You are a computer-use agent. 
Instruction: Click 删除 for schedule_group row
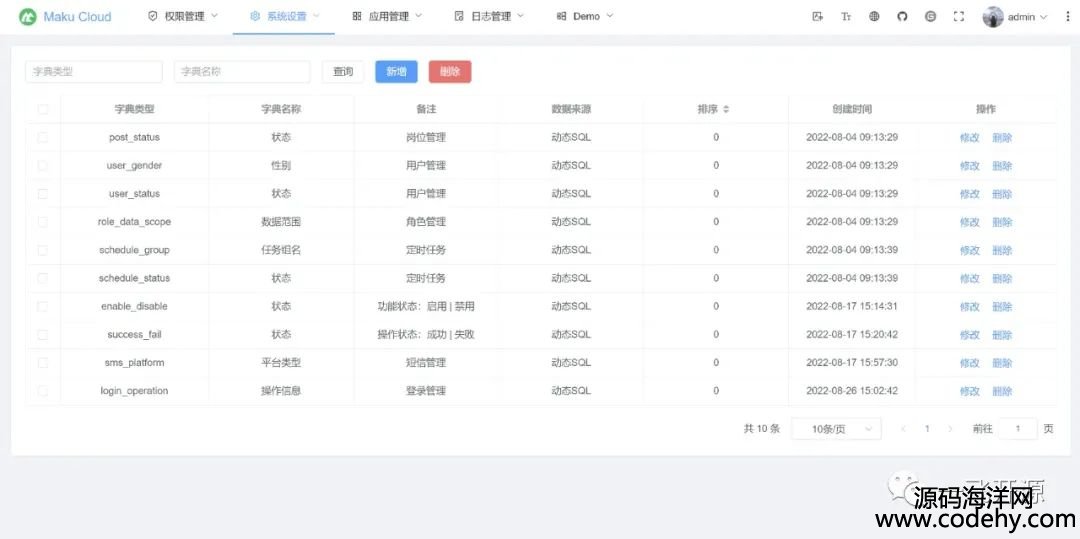(1002, 251)
